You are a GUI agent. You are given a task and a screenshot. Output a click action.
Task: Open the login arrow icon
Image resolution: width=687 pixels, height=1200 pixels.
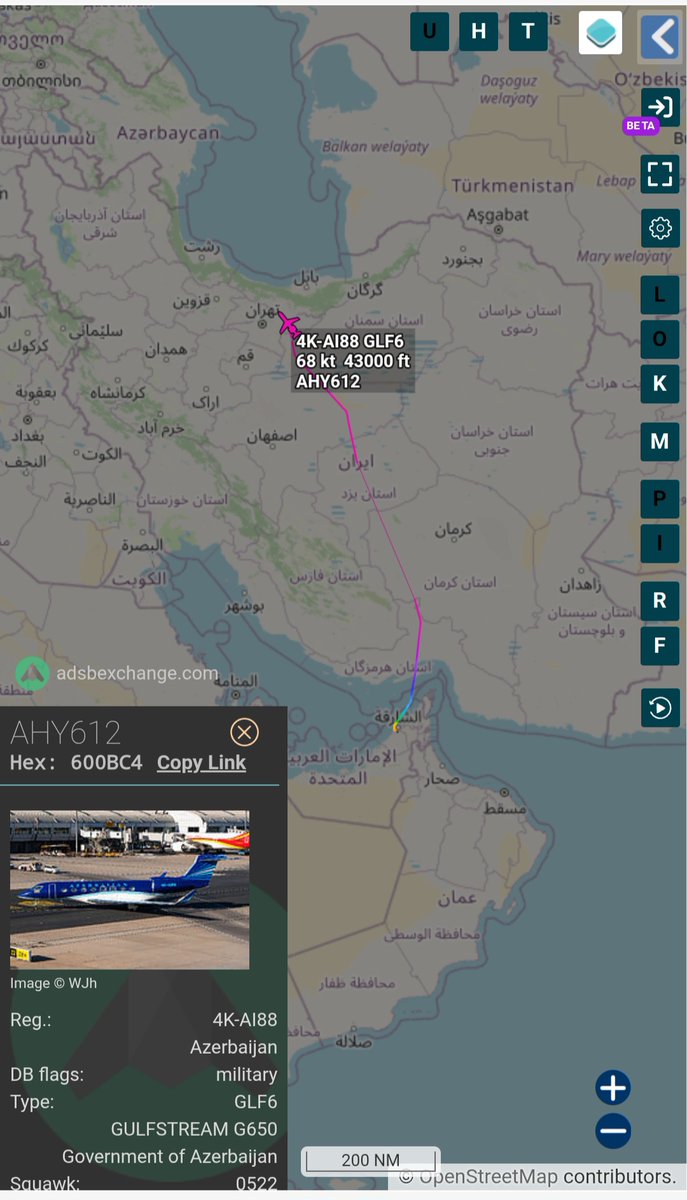click(x=660, y=107)
